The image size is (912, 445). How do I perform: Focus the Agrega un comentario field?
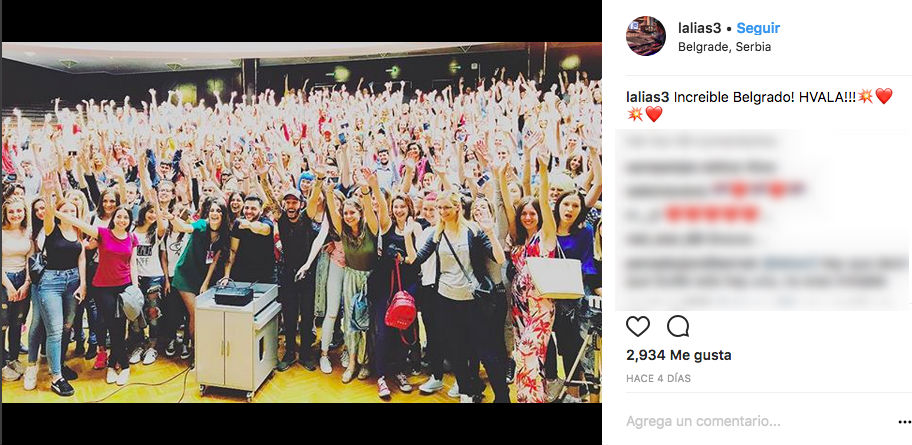pos(703,421)
